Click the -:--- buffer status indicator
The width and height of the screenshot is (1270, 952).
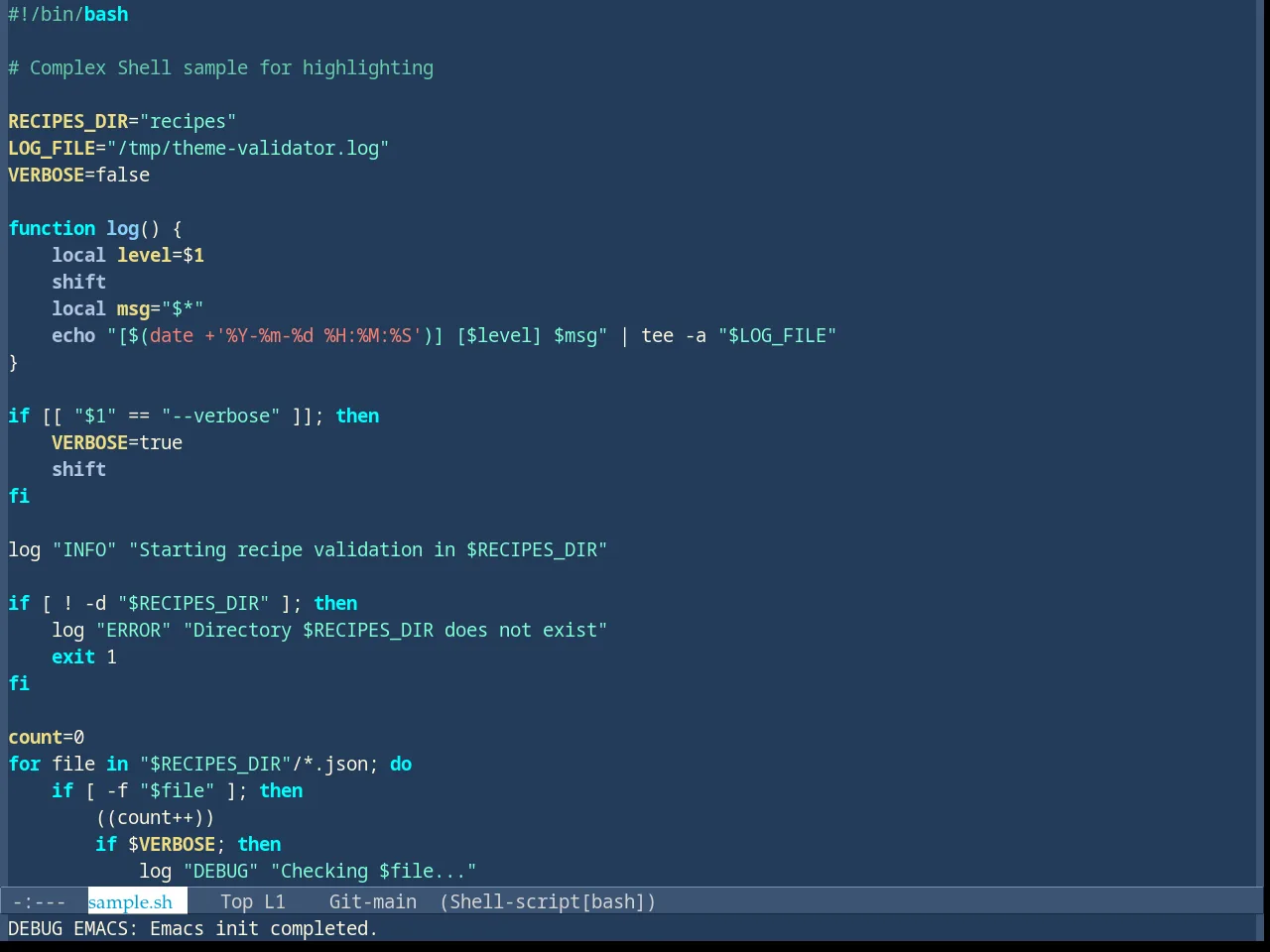[x=40, y=901]
